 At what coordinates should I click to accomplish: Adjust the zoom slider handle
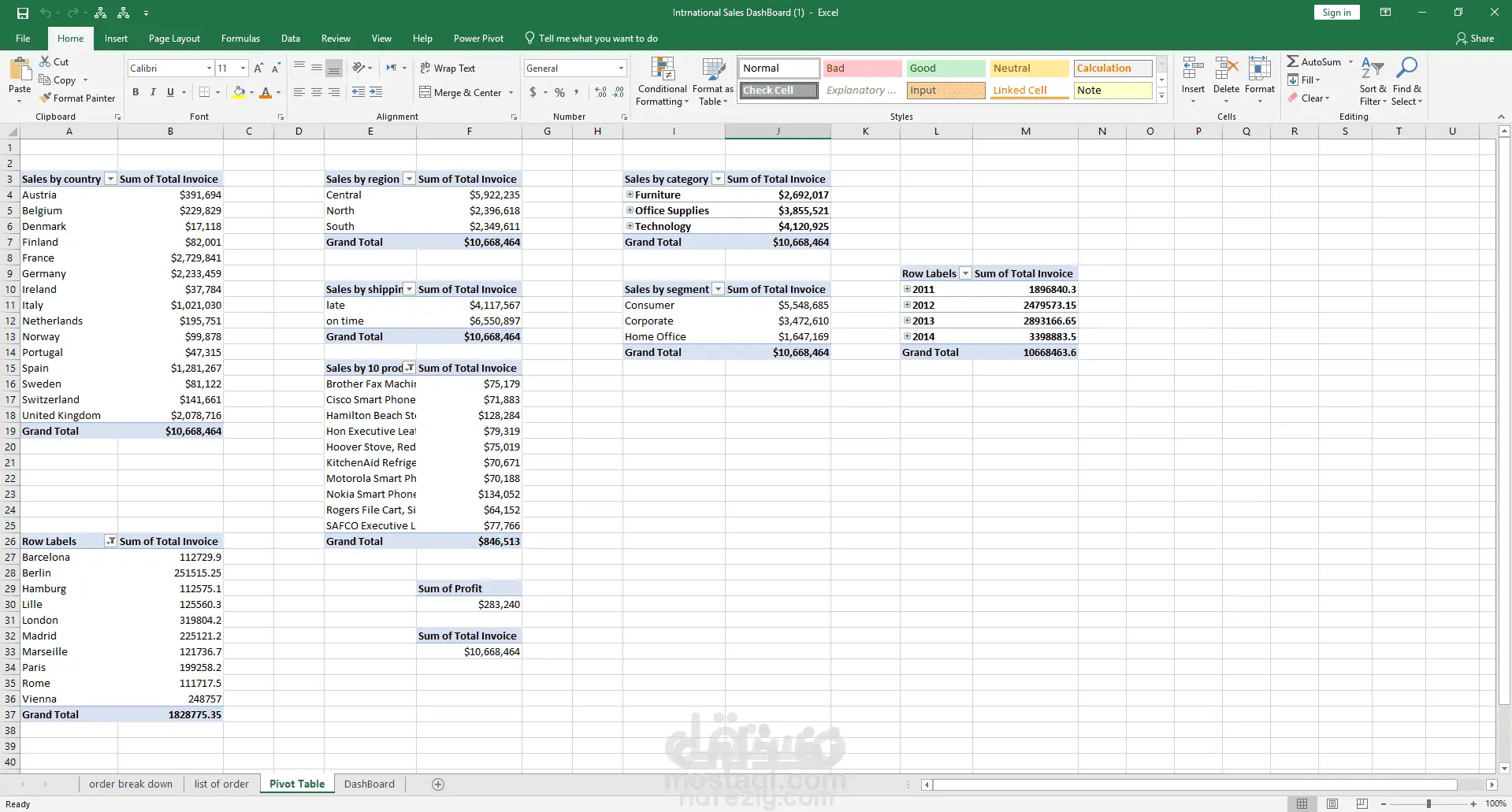(x=1428, y=804)
